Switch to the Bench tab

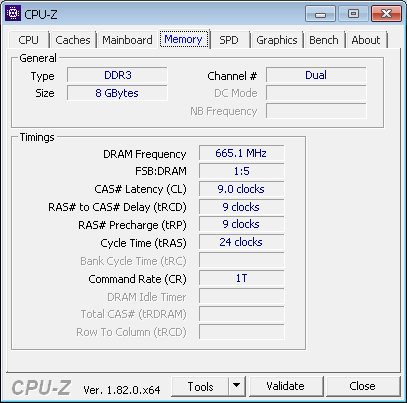[x=324, y=40]
